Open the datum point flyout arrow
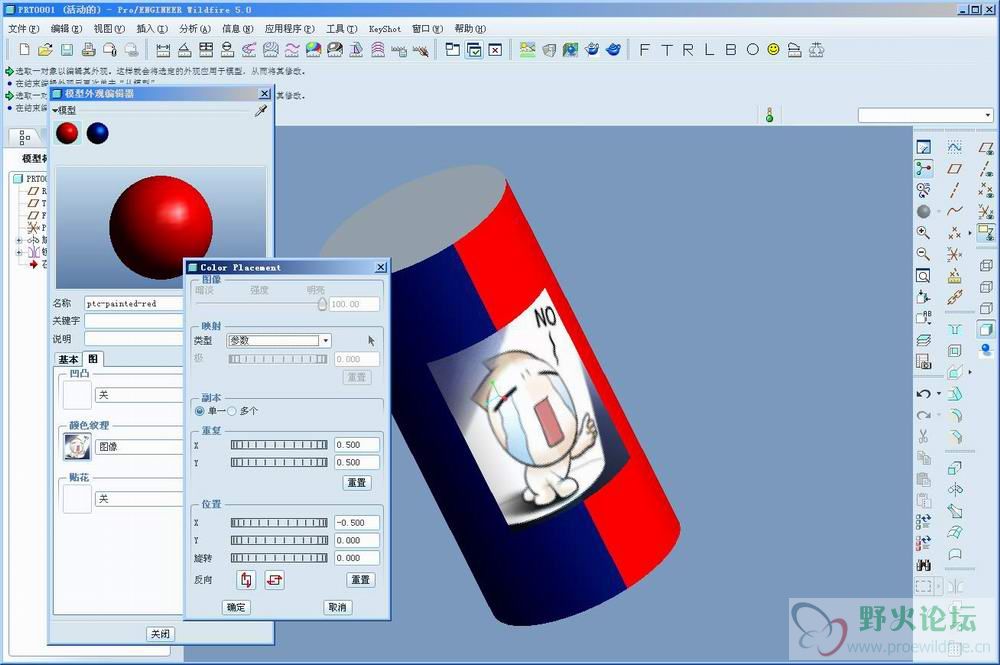Image resolution: width=1000 pixels, height=665 pixels. pos(970,233)
